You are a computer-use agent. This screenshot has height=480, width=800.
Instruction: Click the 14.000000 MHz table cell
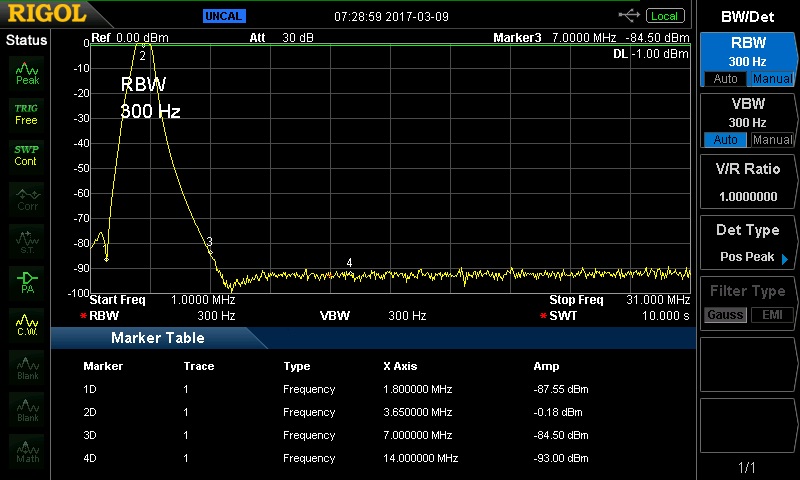(420, 458)
